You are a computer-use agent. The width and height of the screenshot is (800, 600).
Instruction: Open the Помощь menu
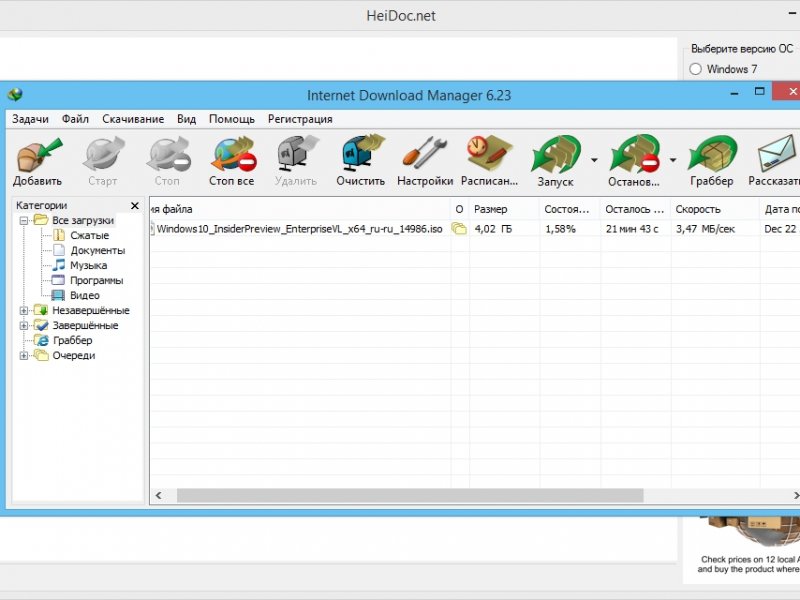pyautogui.click(x=232, y=119)
